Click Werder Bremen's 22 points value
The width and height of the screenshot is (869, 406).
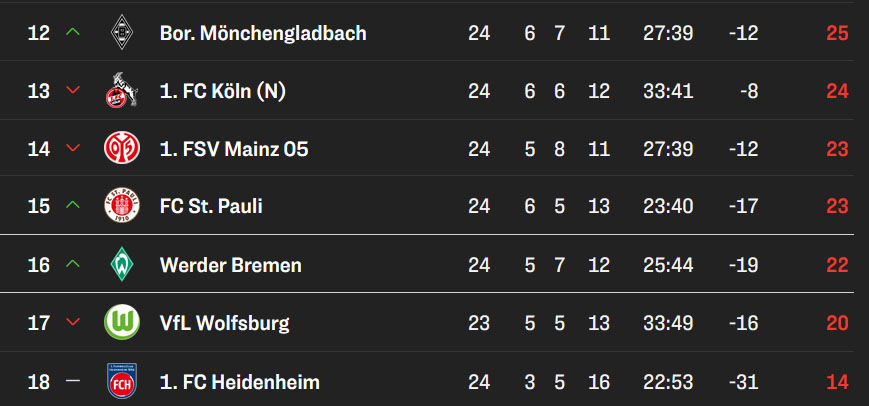837,265
